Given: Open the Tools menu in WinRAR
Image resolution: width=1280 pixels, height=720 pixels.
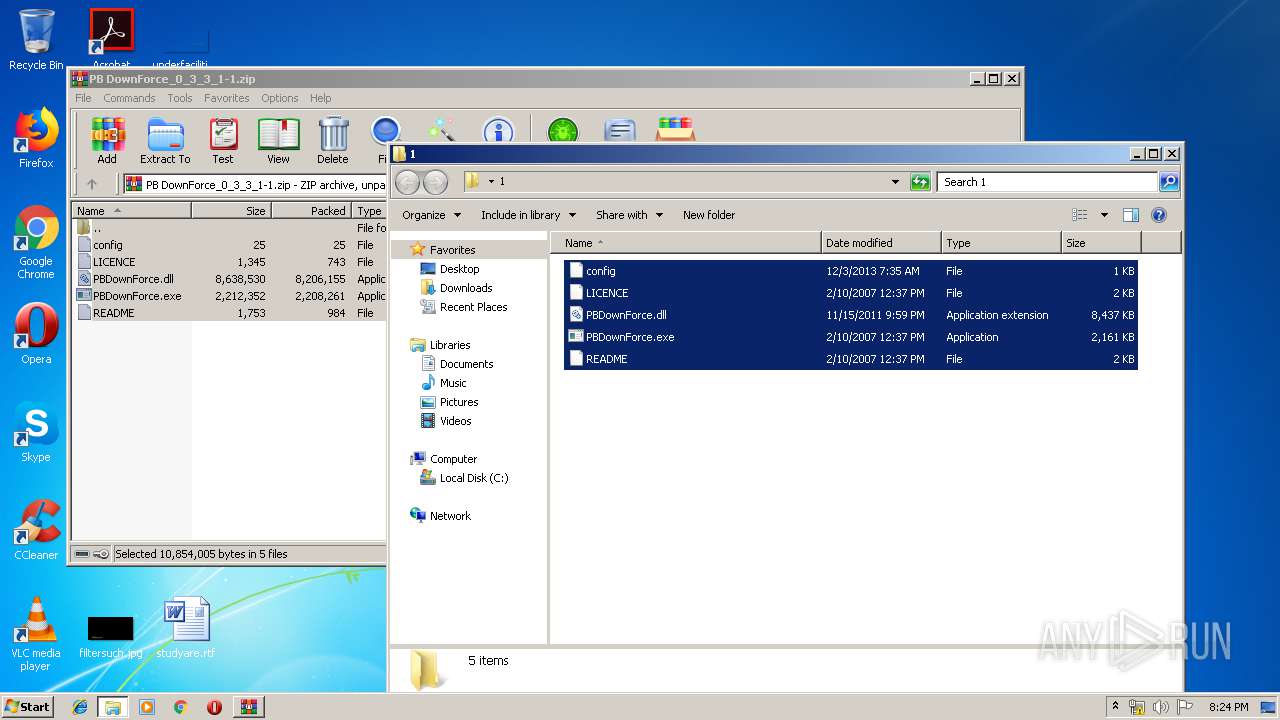Looking at the screenshot, I should click(x=180, y=98).
